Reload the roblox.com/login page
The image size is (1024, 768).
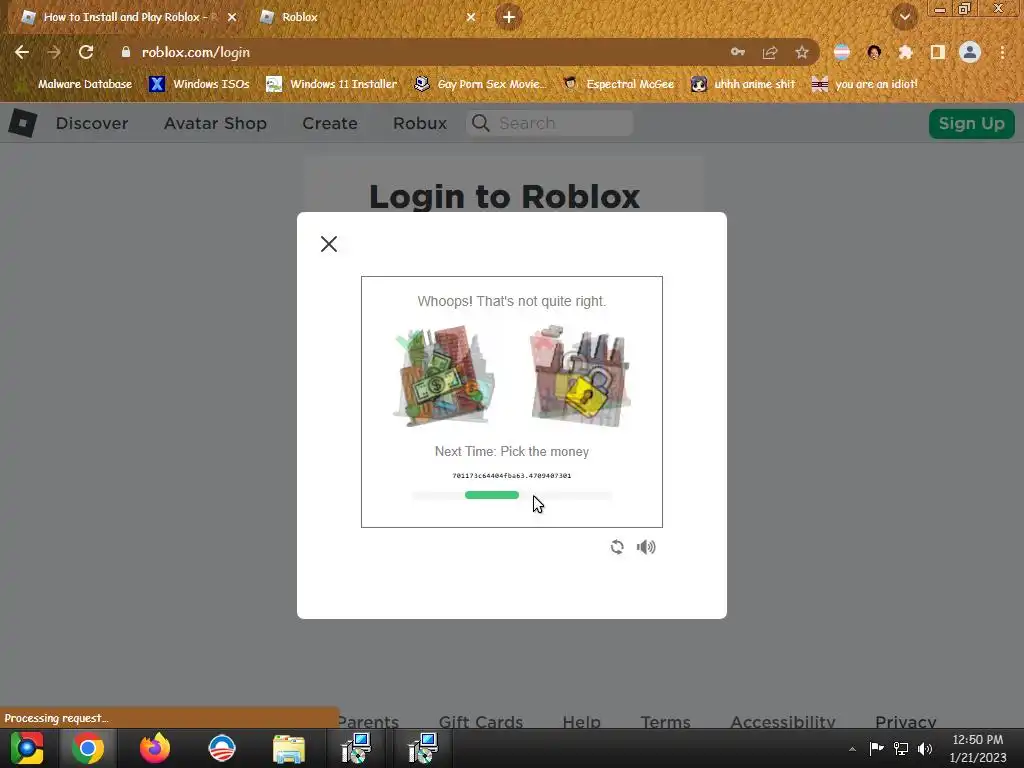[x=86, y=52]
